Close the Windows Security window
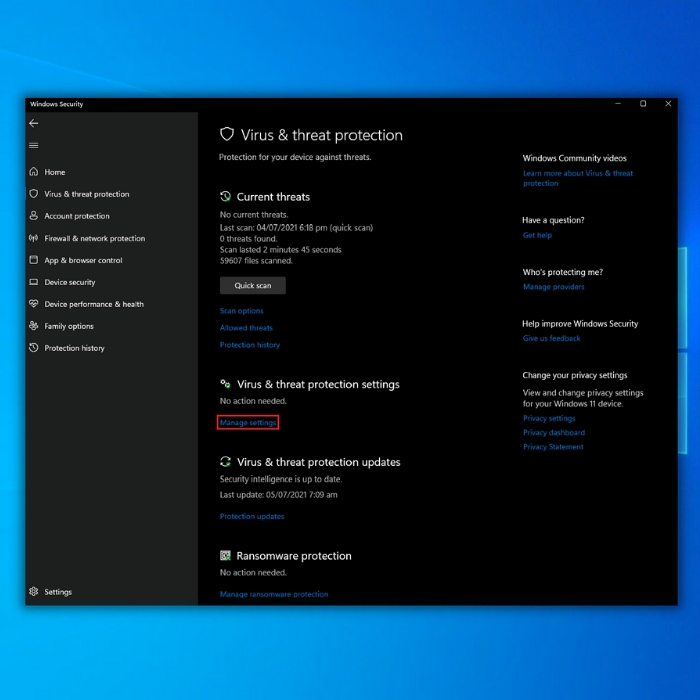The width and height of the screenshot is (700, 700). tap(668, 104)
